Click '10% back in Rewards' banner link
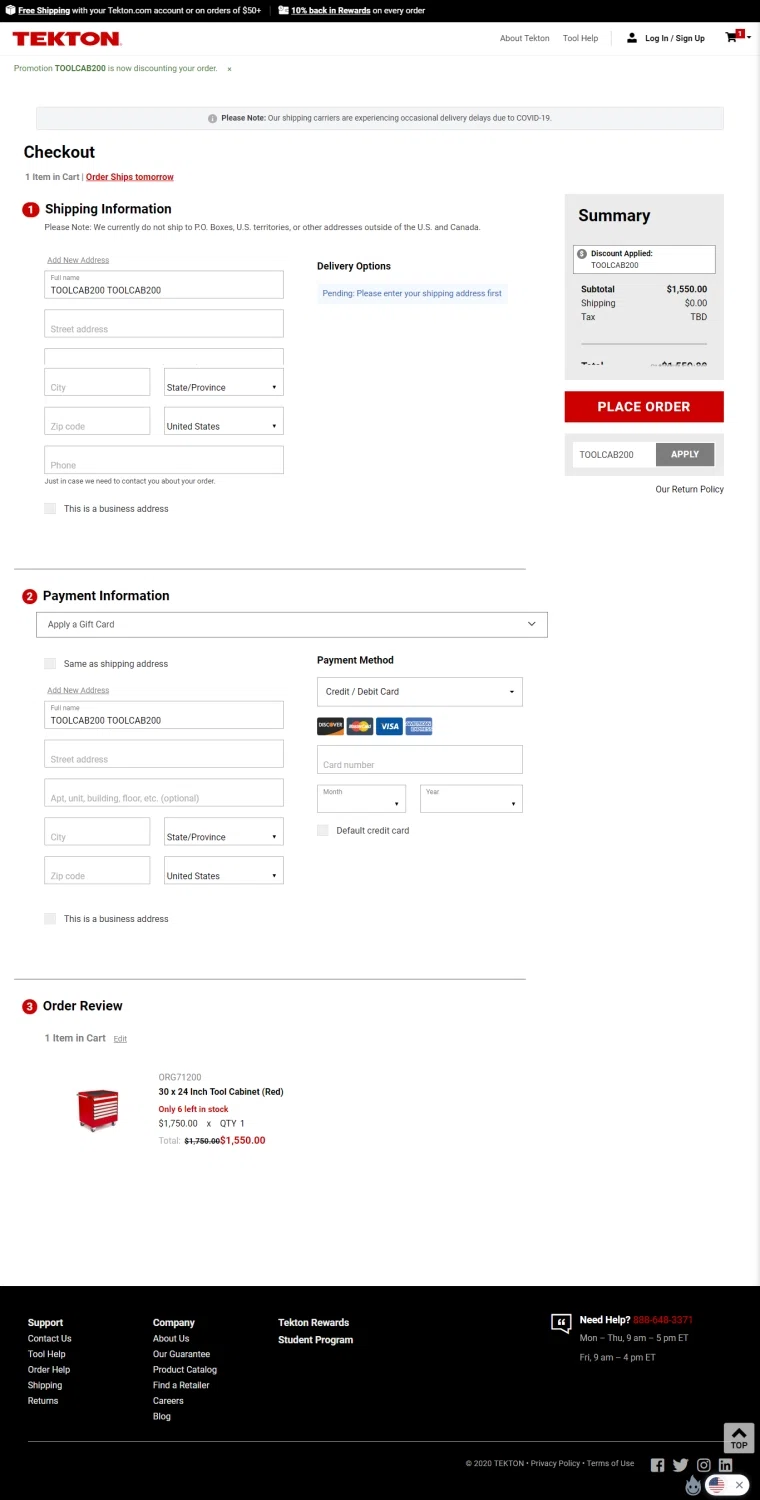 click(331, 10)
